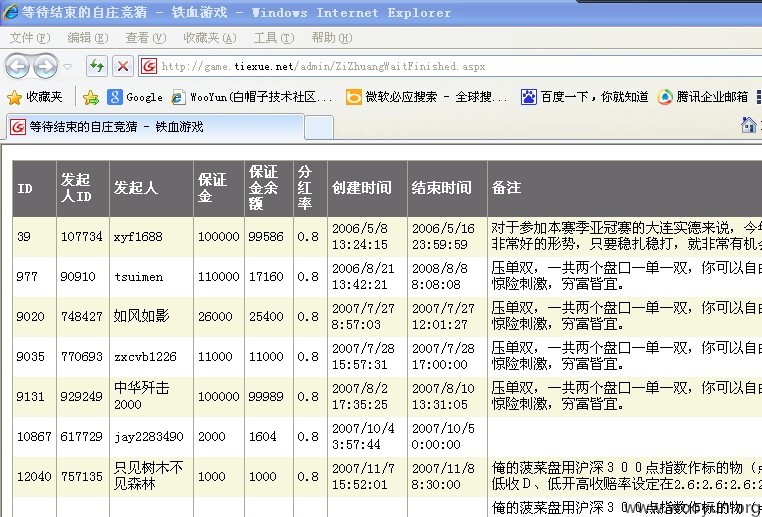Click ID cell 12040
Screen dimensions: 762x517
34,476
